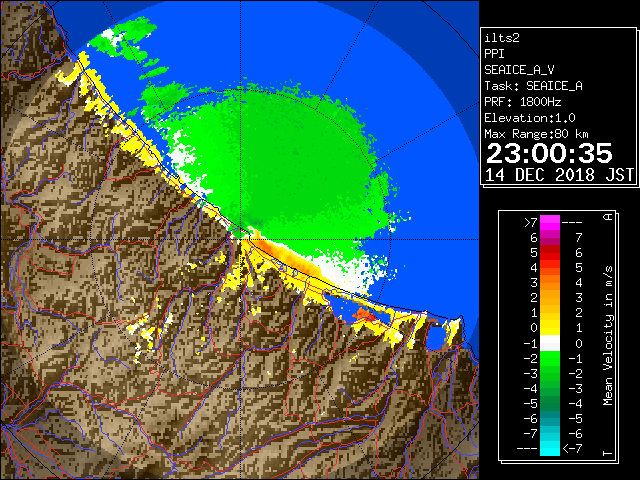
Task: Pick the yellow segment of the color bar
Action: coord(550,328)
